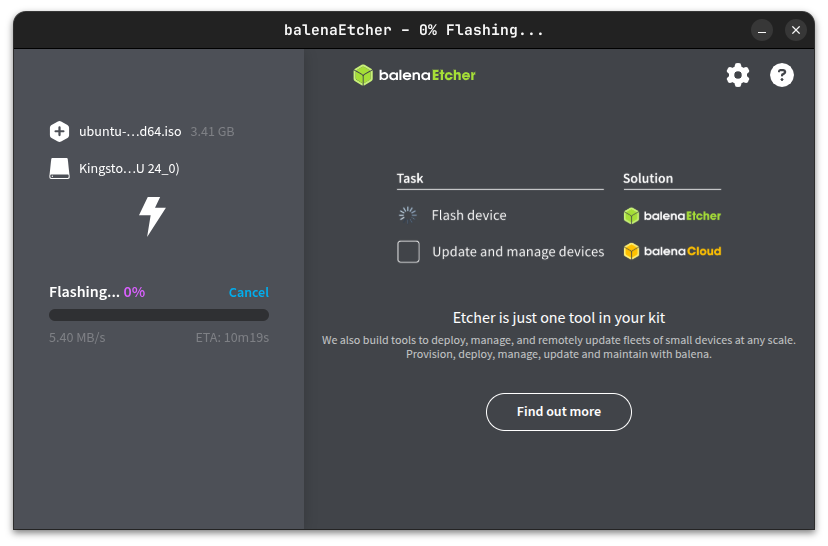Click the help question mark icon
The width and height of the screenshot is (828, 546).
782,75
